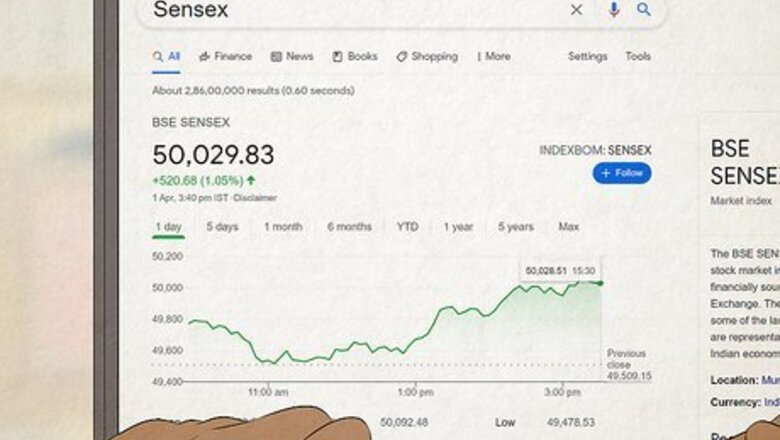This screenshot has height=440, width=780.
Task: Click the magnifying glass search button
Action: tap(644, 10)
